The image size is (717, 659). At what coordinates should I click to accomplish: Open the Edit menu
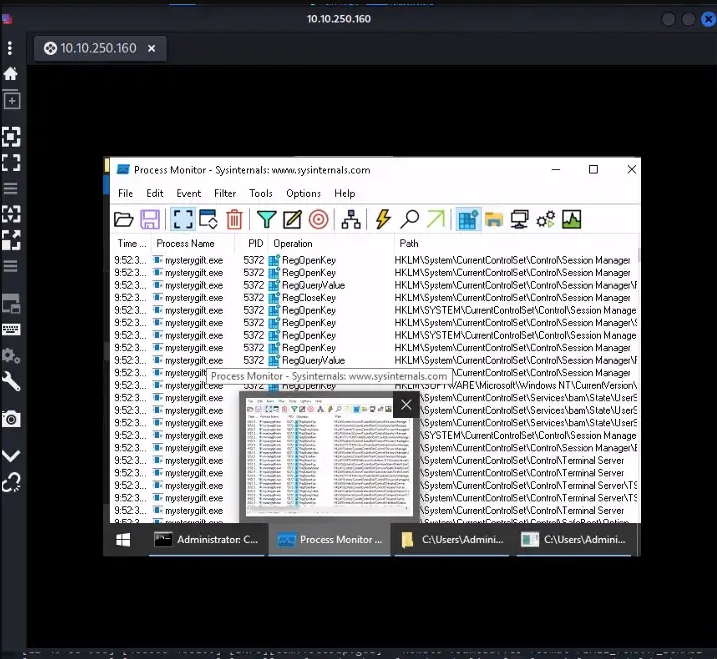click(x=155, y=193)
